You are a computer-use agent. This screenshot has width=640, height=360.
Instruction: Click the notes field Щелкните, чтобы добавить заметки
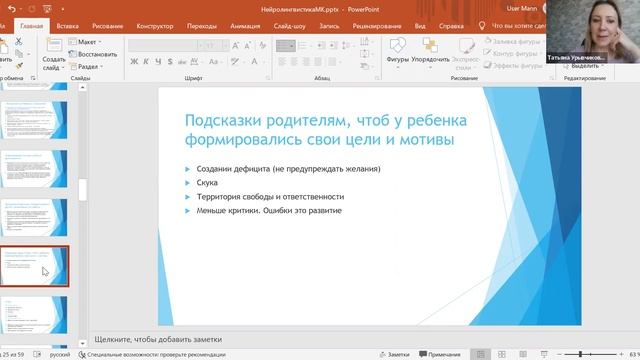point(158,339)
